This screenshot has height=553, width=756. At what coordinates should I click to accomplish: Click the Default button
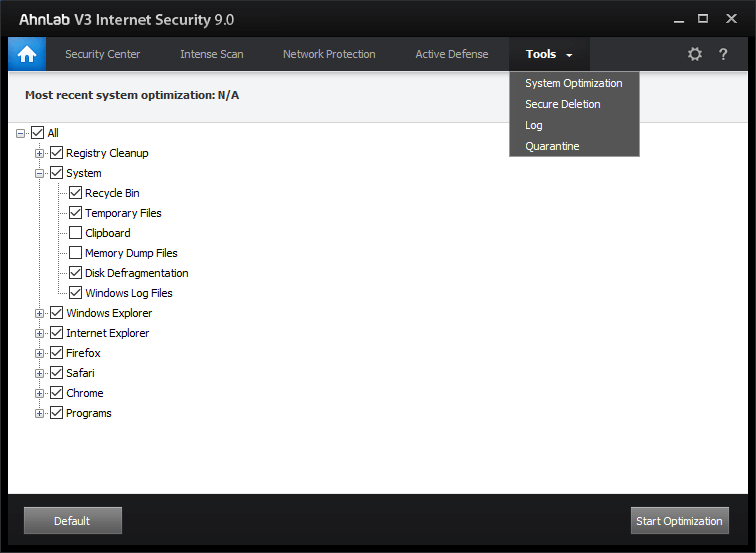[x=72, y=521]
